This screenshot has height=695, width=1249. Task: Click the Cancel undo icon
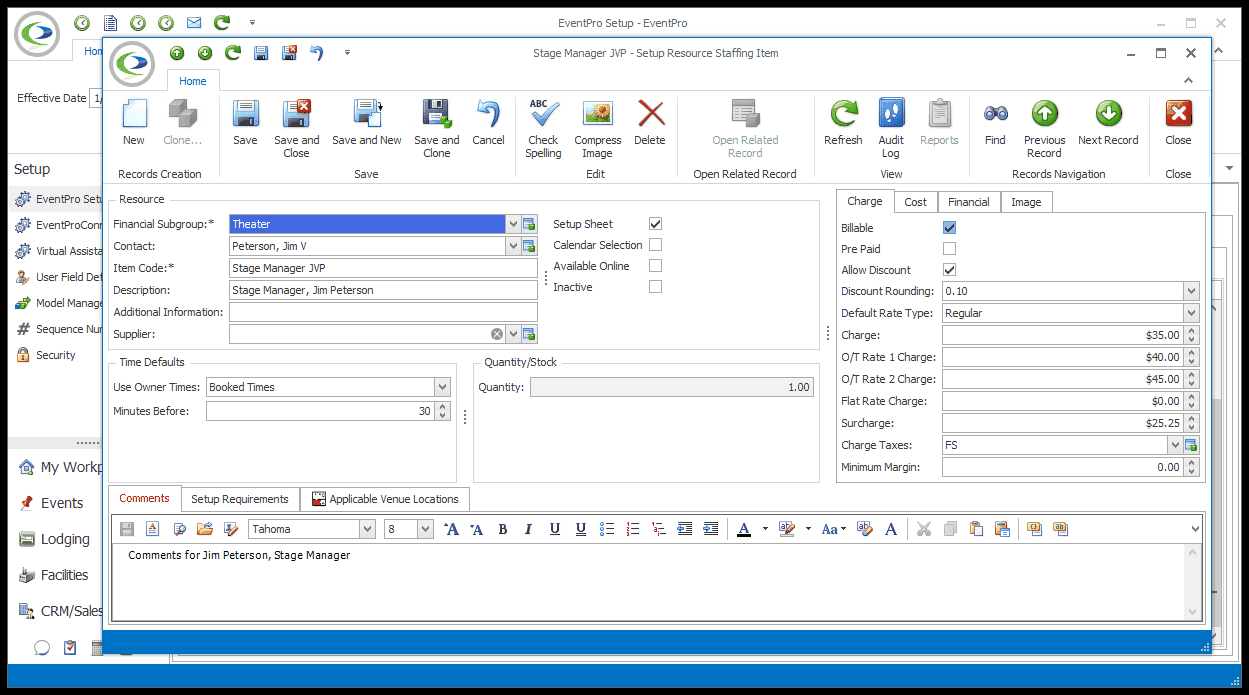(488, 114)
